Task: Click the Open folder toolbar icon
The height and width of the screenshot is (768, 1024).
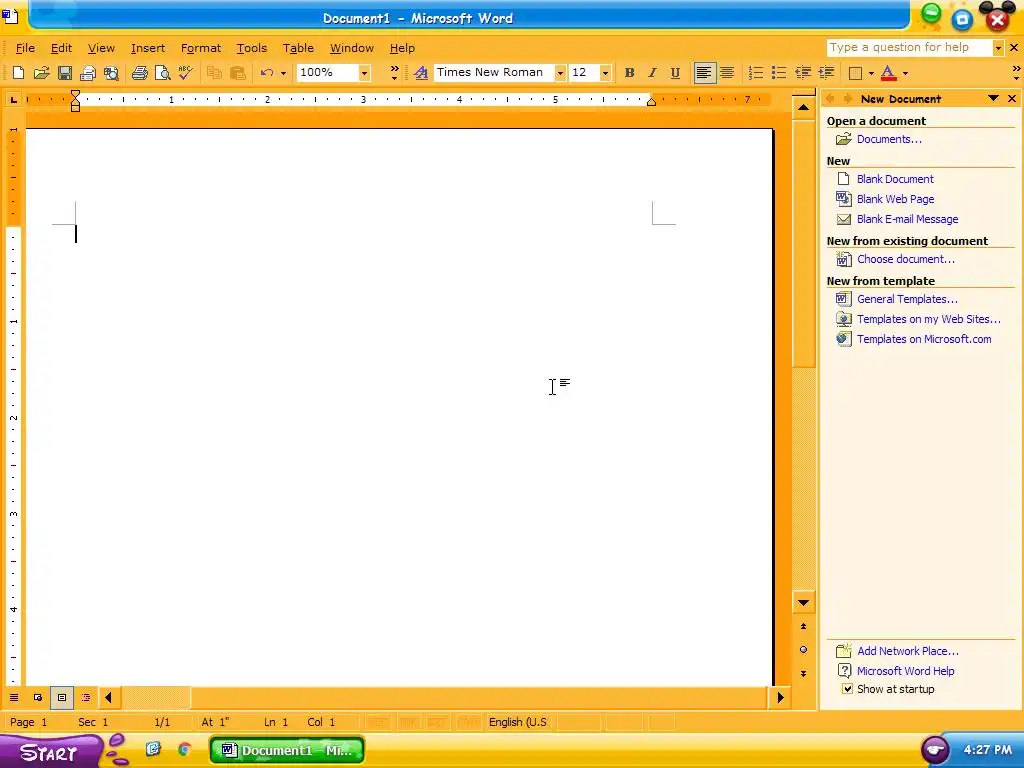Action: 42,72
